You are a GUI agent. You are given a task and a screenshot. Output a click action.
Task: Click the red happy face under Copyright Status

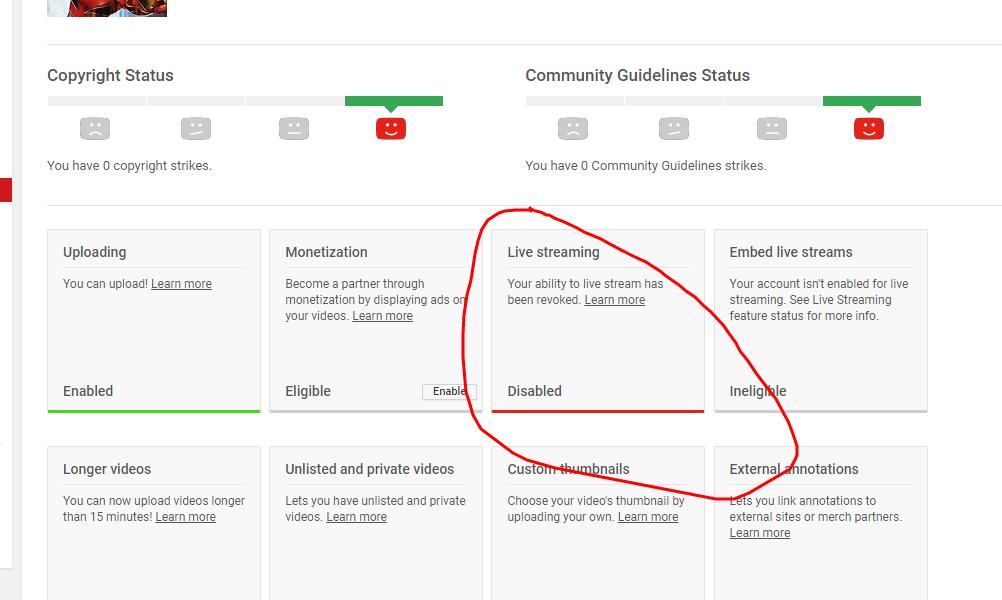pyautogui.click(x=390, y=128)
